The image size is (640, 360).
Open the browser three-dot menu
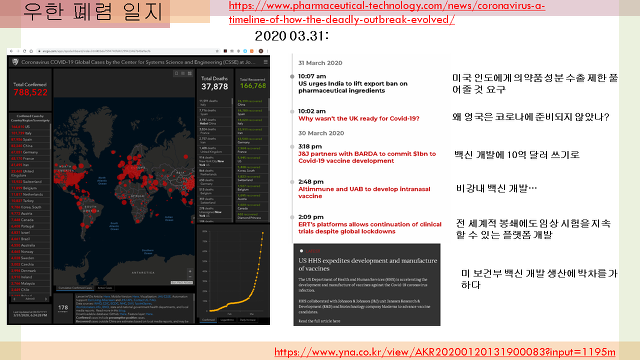point(267,51)
